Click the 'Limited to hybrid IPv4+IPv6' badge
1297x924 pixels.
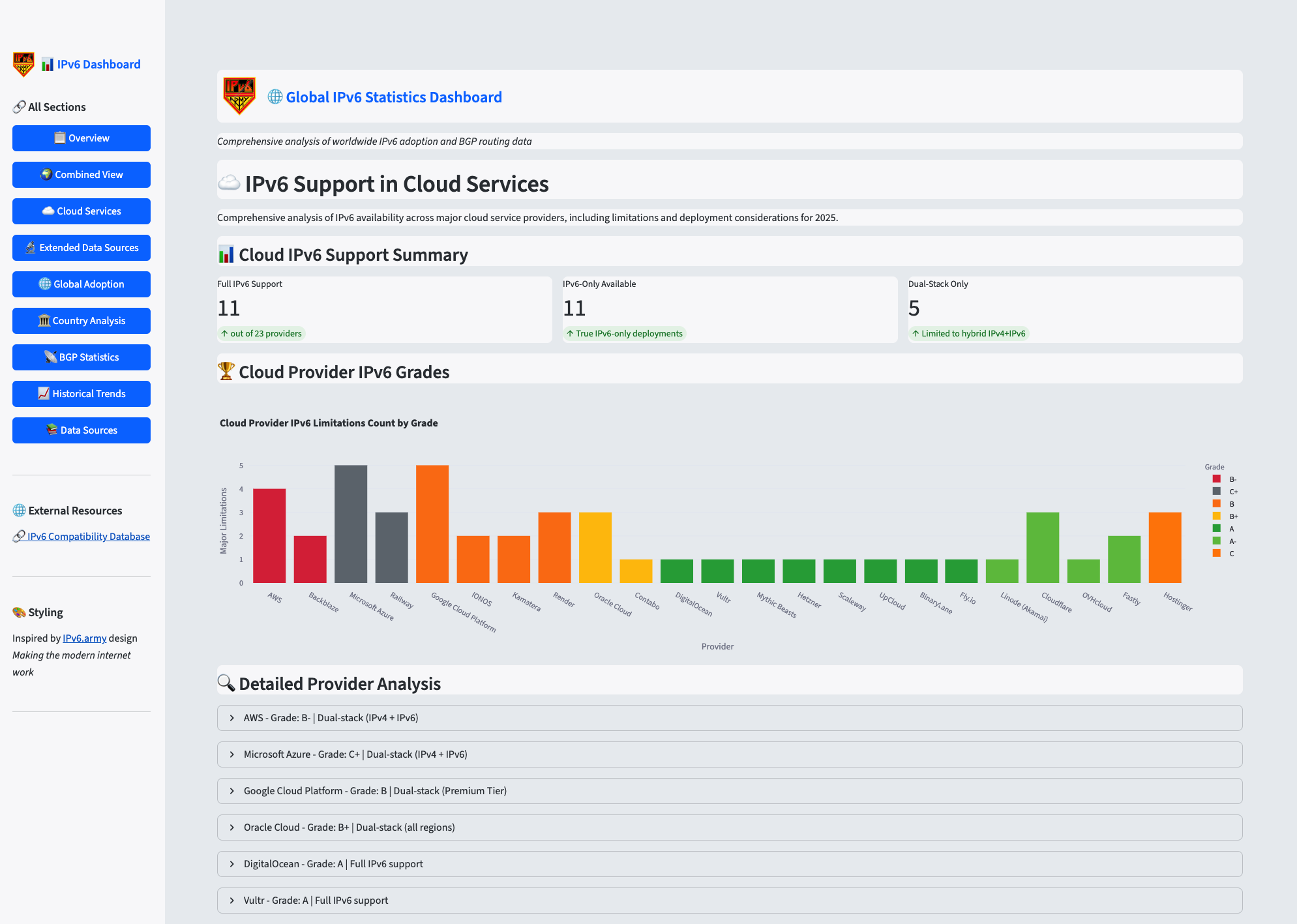[x=968, y=333]
